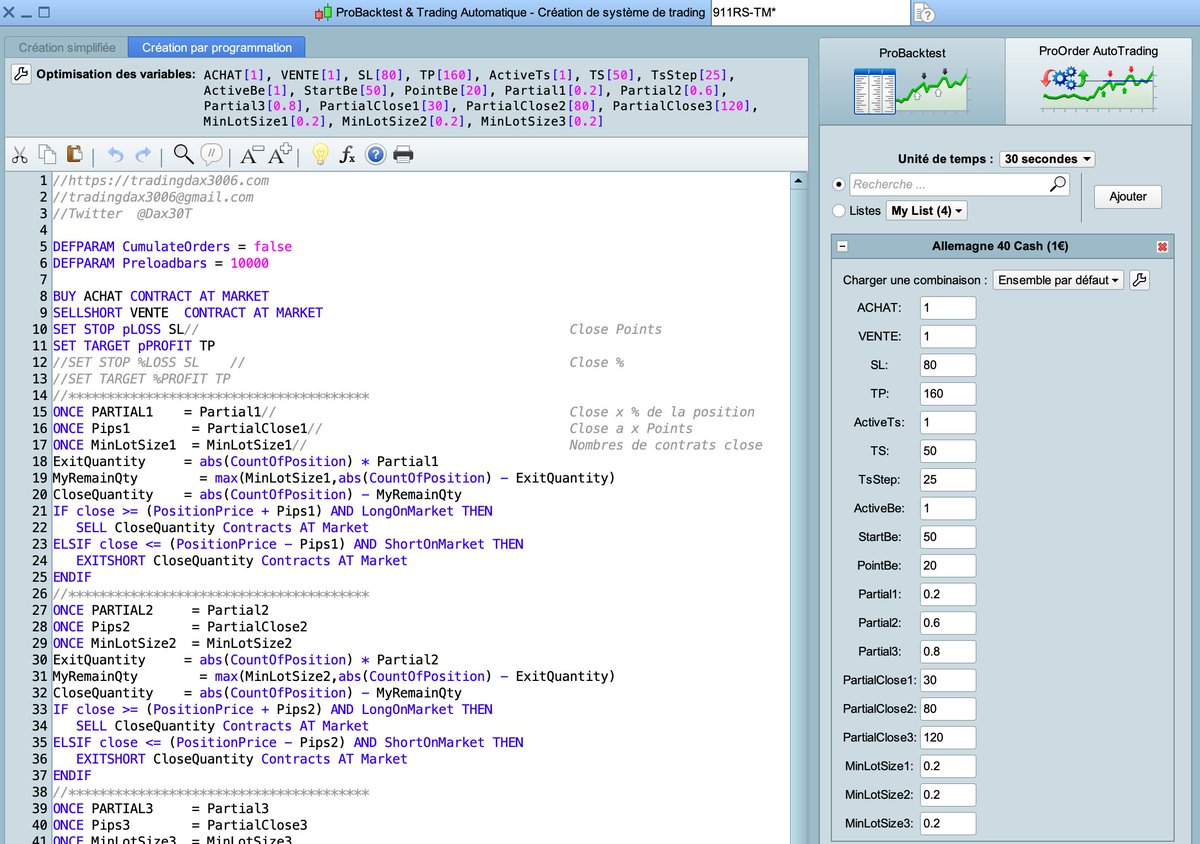Click the TS value field
Image resolution: width=1200 pixels, height=844 pixels.
[947, 451]
